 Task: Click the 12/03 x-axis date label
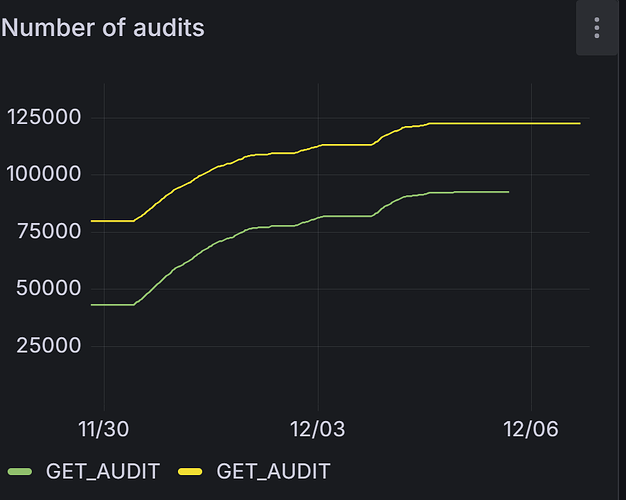point(317,428)
